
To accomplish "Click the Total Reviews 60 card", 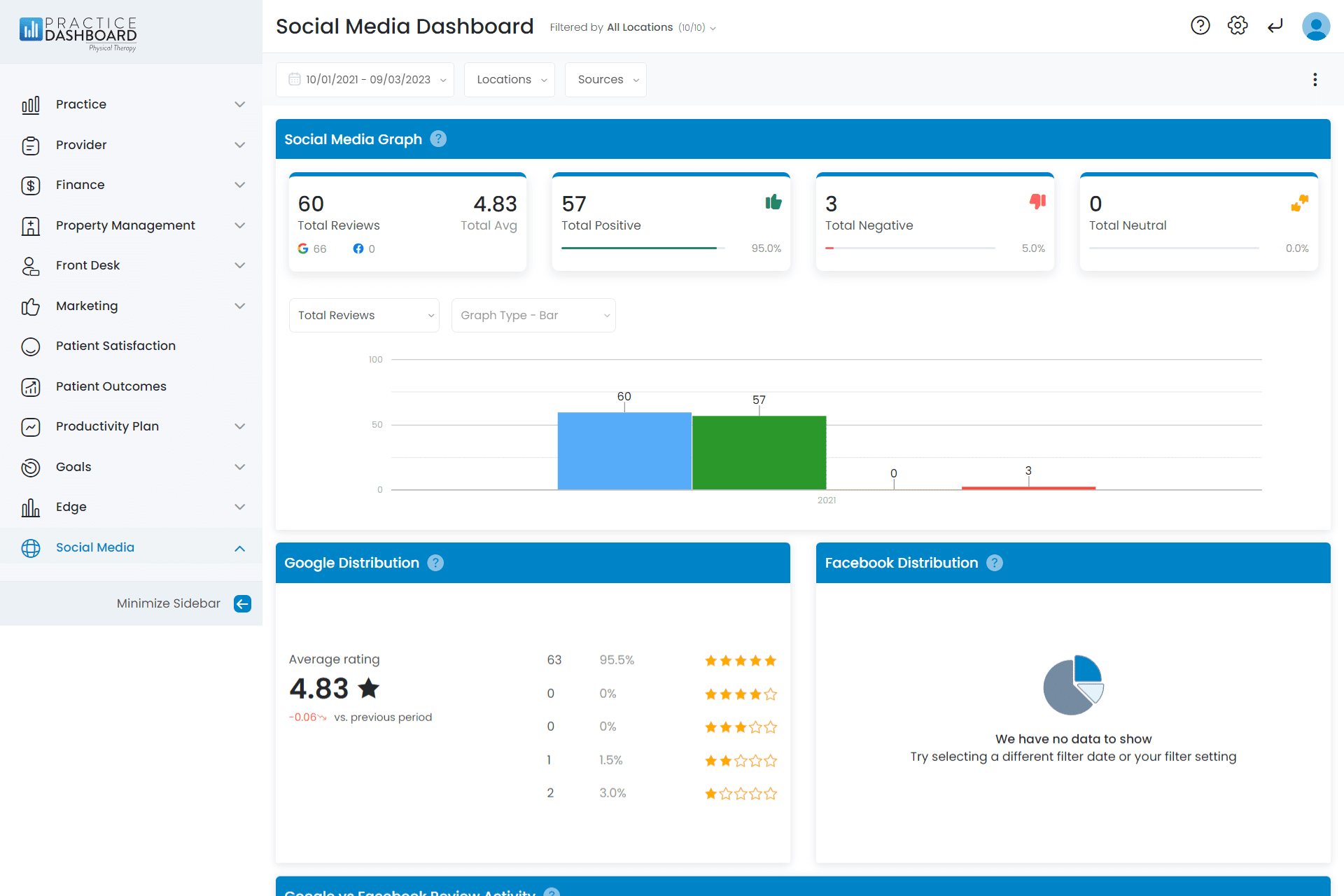I will 407,222.
